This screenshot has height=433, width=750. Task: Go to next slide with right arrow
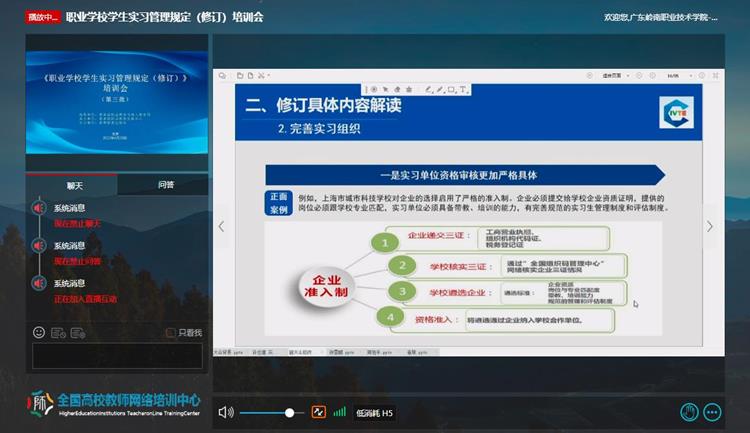point(710,227)
